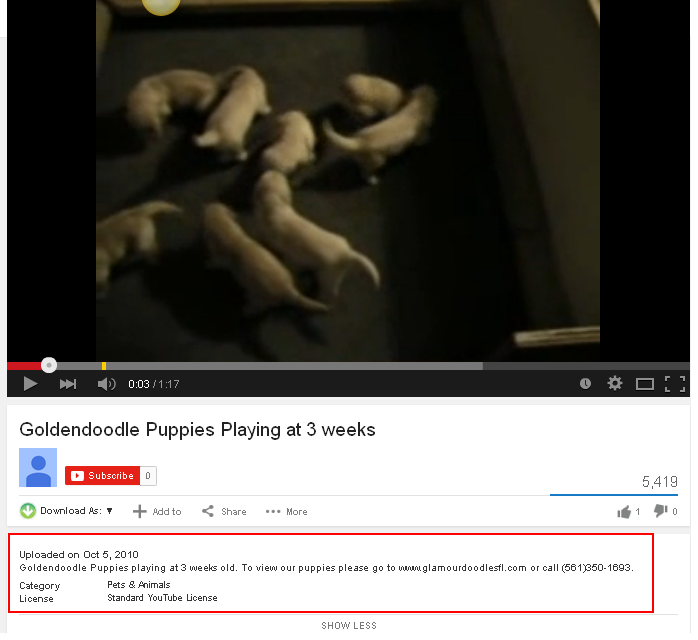Open the More options menu

(x=286, y=511)
